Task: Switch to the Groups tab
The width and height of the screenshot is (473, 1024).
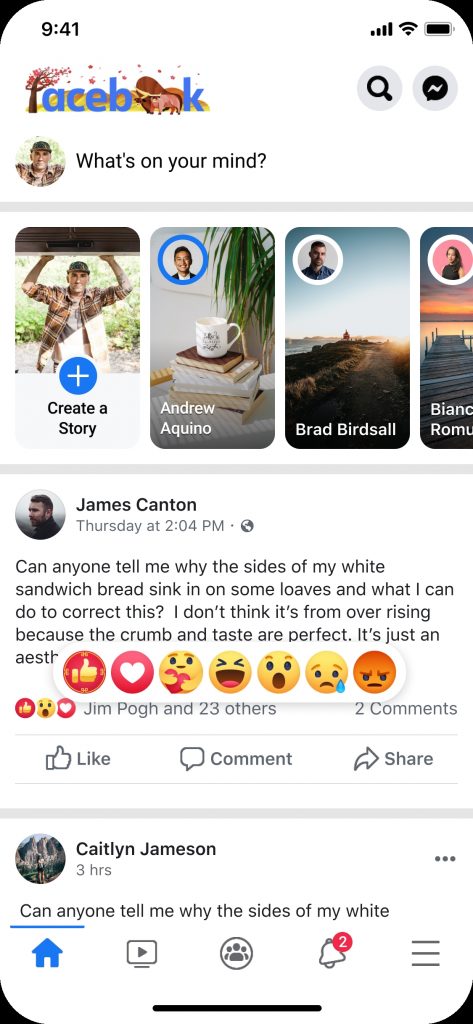Action: [236, 953]
